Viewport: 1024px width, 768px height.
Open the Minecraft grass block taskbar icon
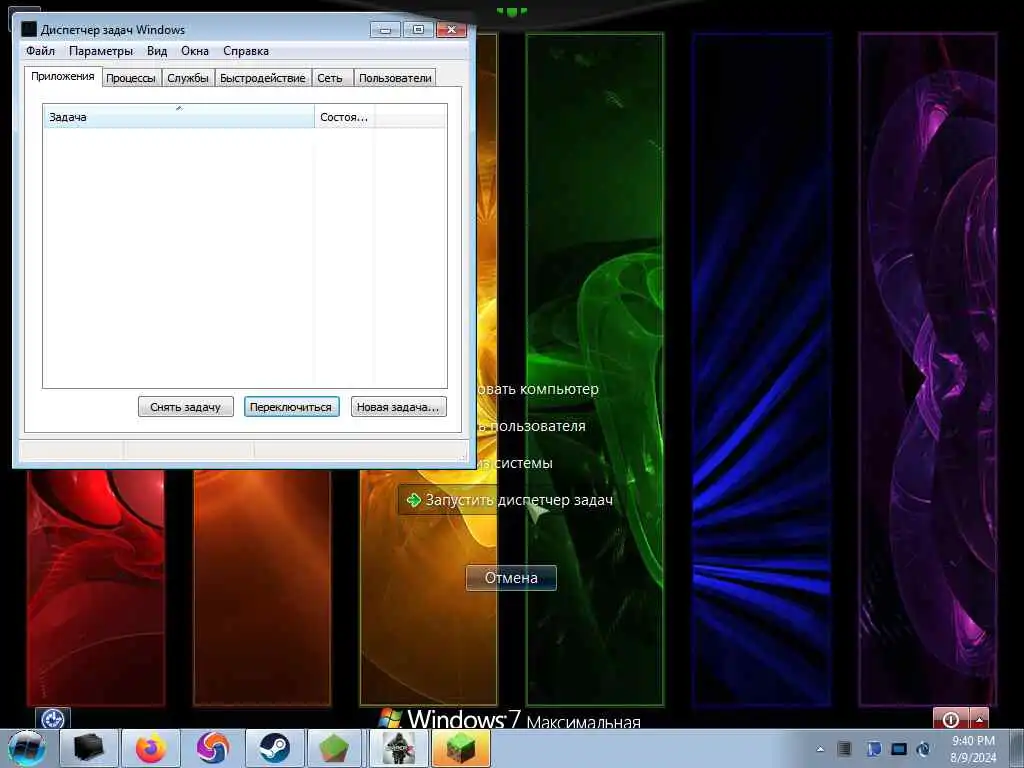pos(460,748)
